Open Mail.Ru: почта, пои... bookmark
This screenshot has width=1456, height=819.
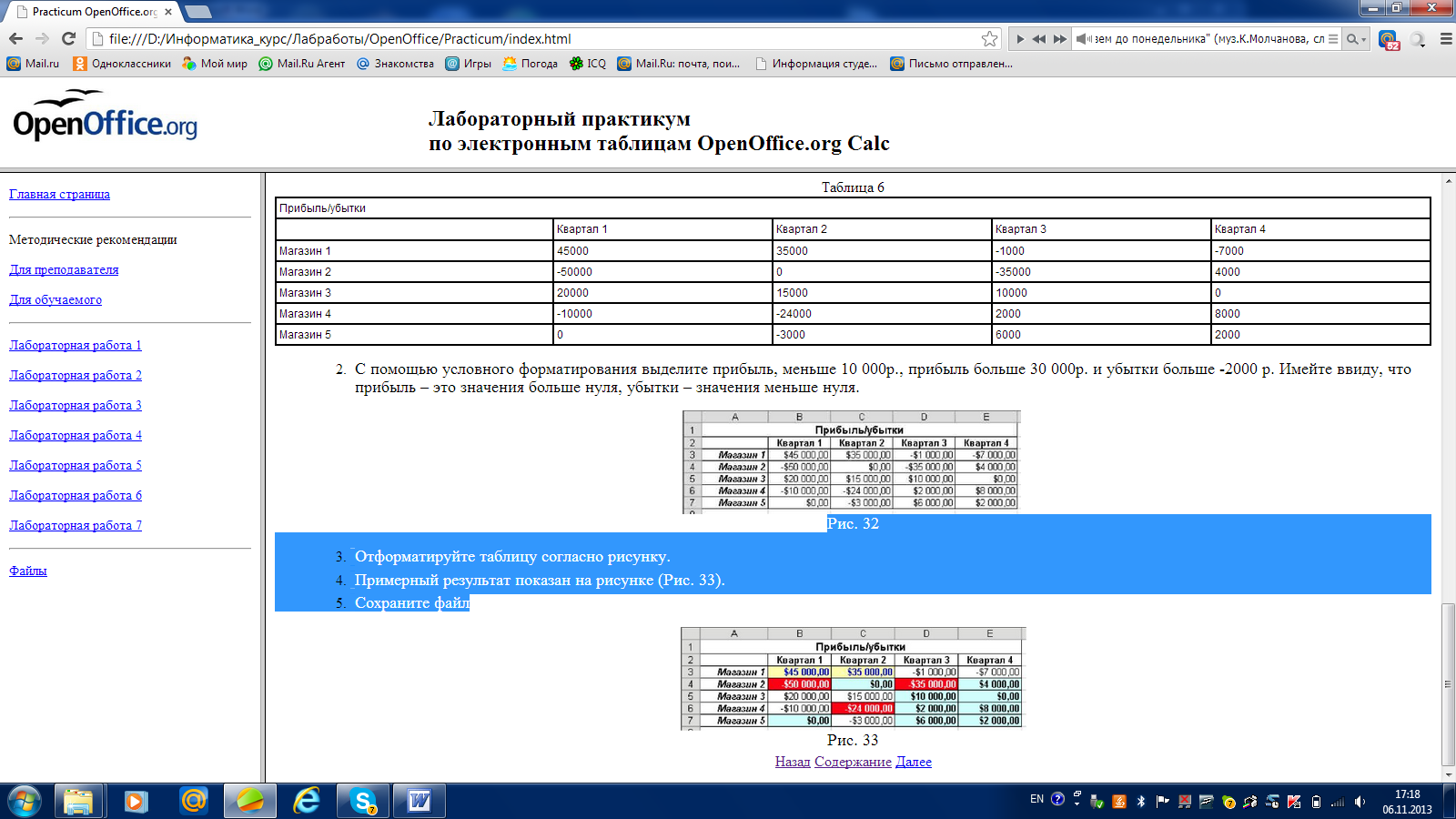pyautogui.click(x=679, y=64)
